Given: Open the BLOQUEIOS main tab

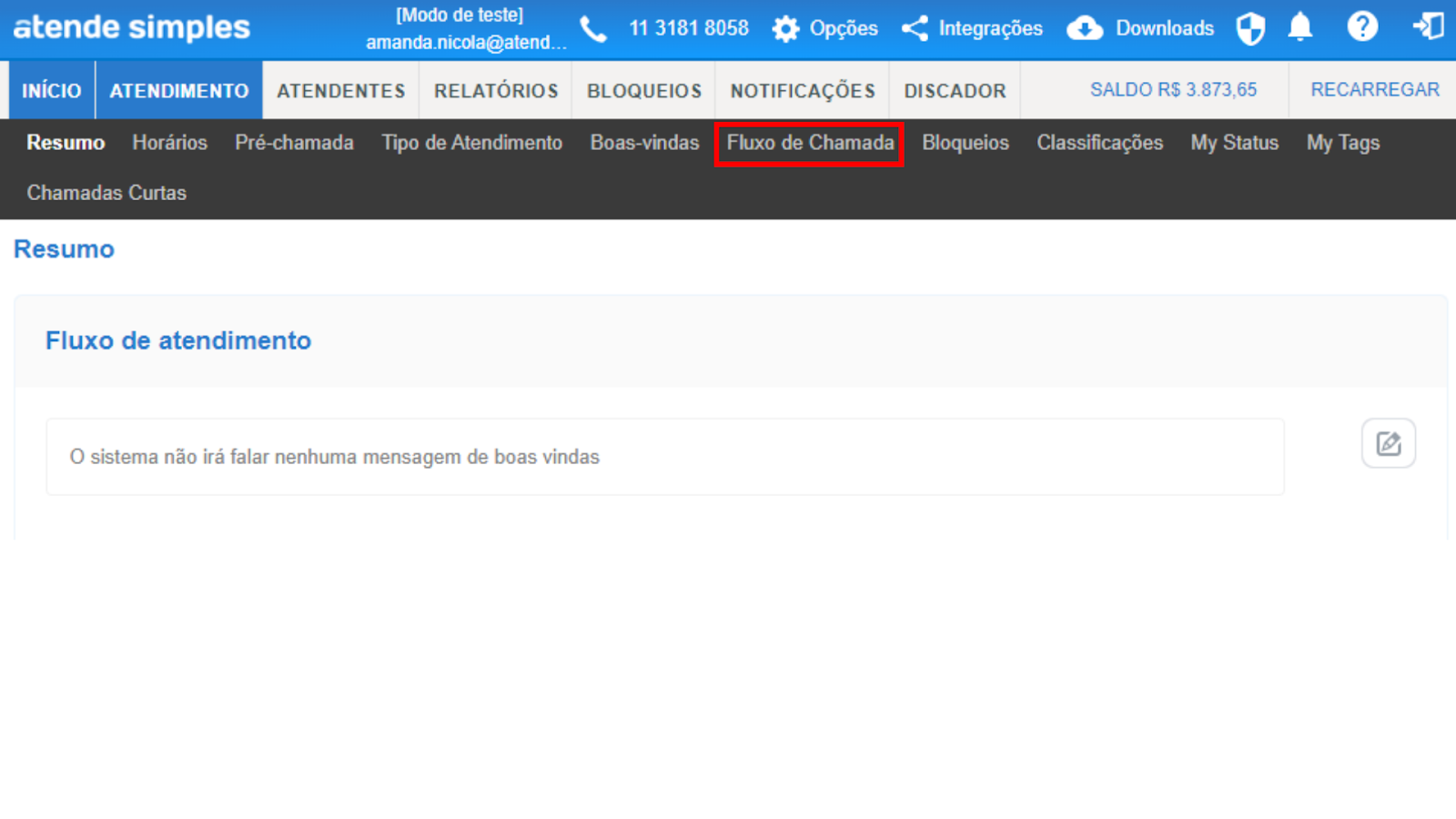Looking at the screenshot, I should click(644, 90).
